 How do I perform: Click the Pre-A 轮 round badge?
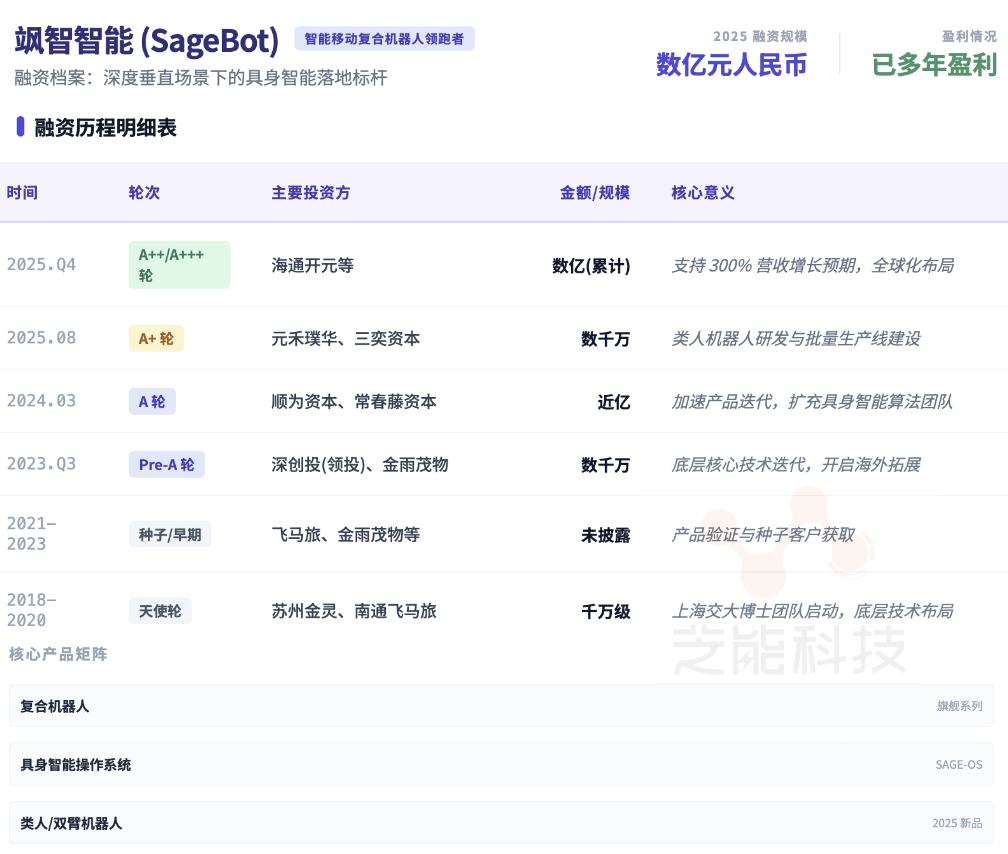166,464
